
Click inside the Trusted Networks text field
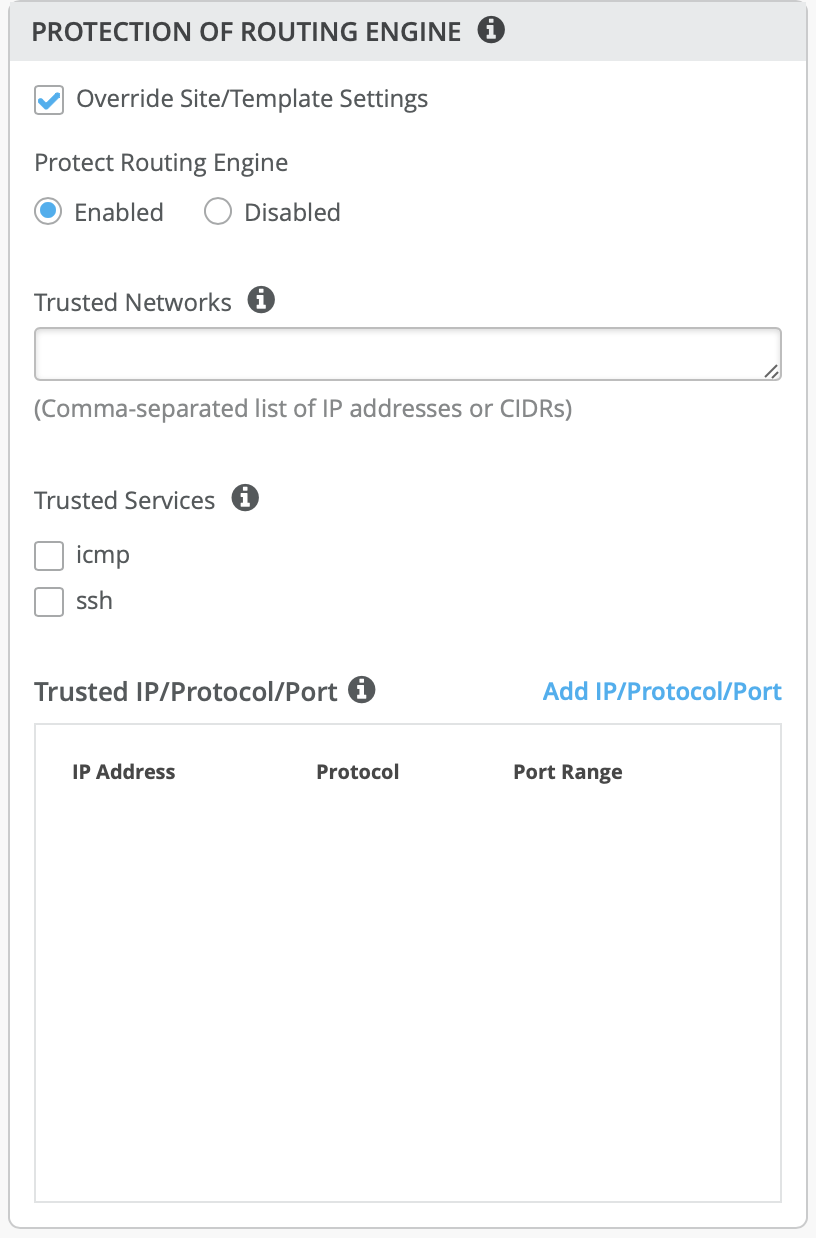[x=400, y=354]
